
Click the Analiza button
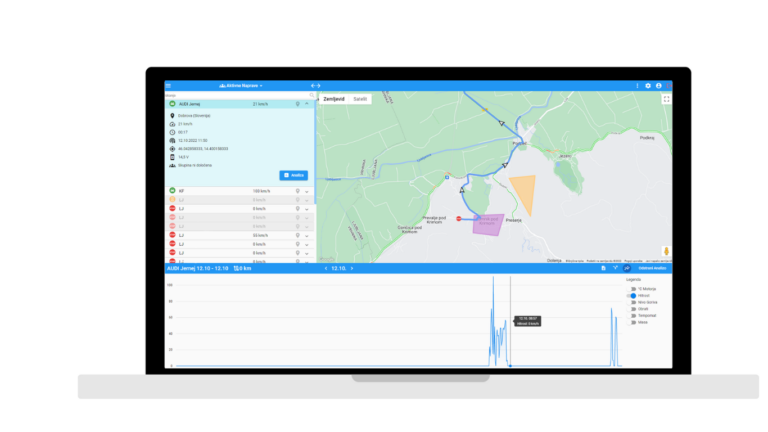(293, 175)
